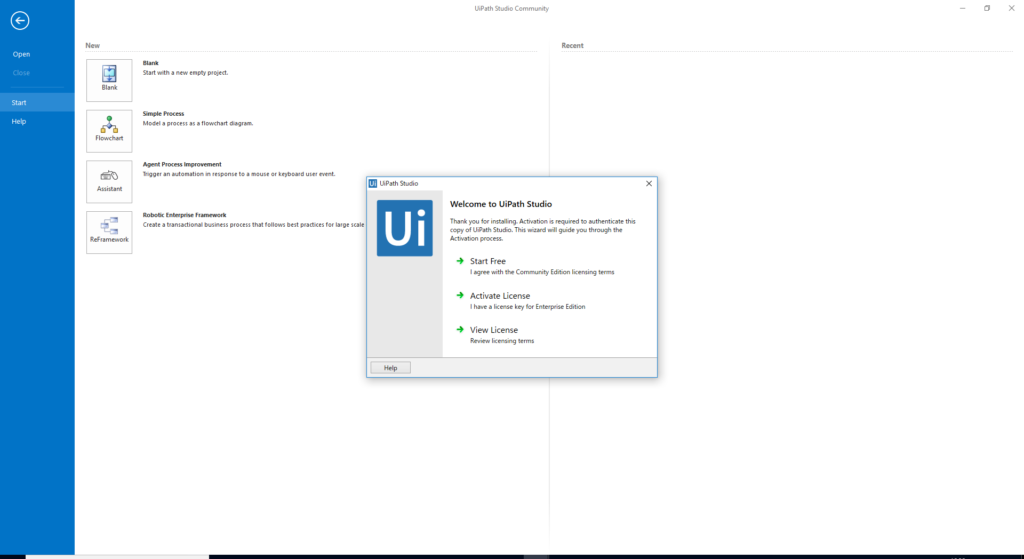Open the Help section in sidebar
The width and height of the screenshot is (1024, 559).
(x=19, y=121)
